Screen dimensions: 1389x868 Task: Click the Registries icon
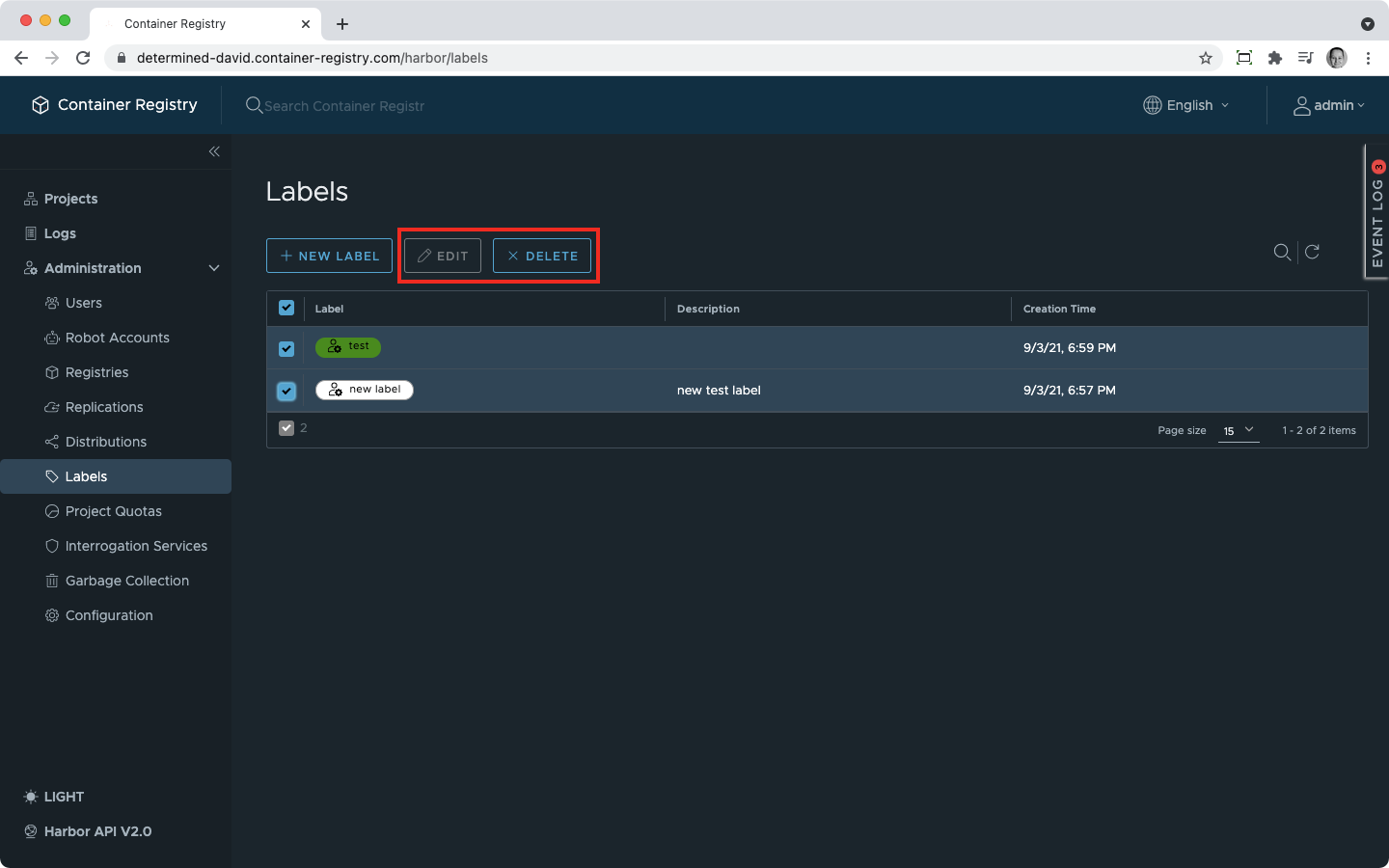[x=52, y=372]
